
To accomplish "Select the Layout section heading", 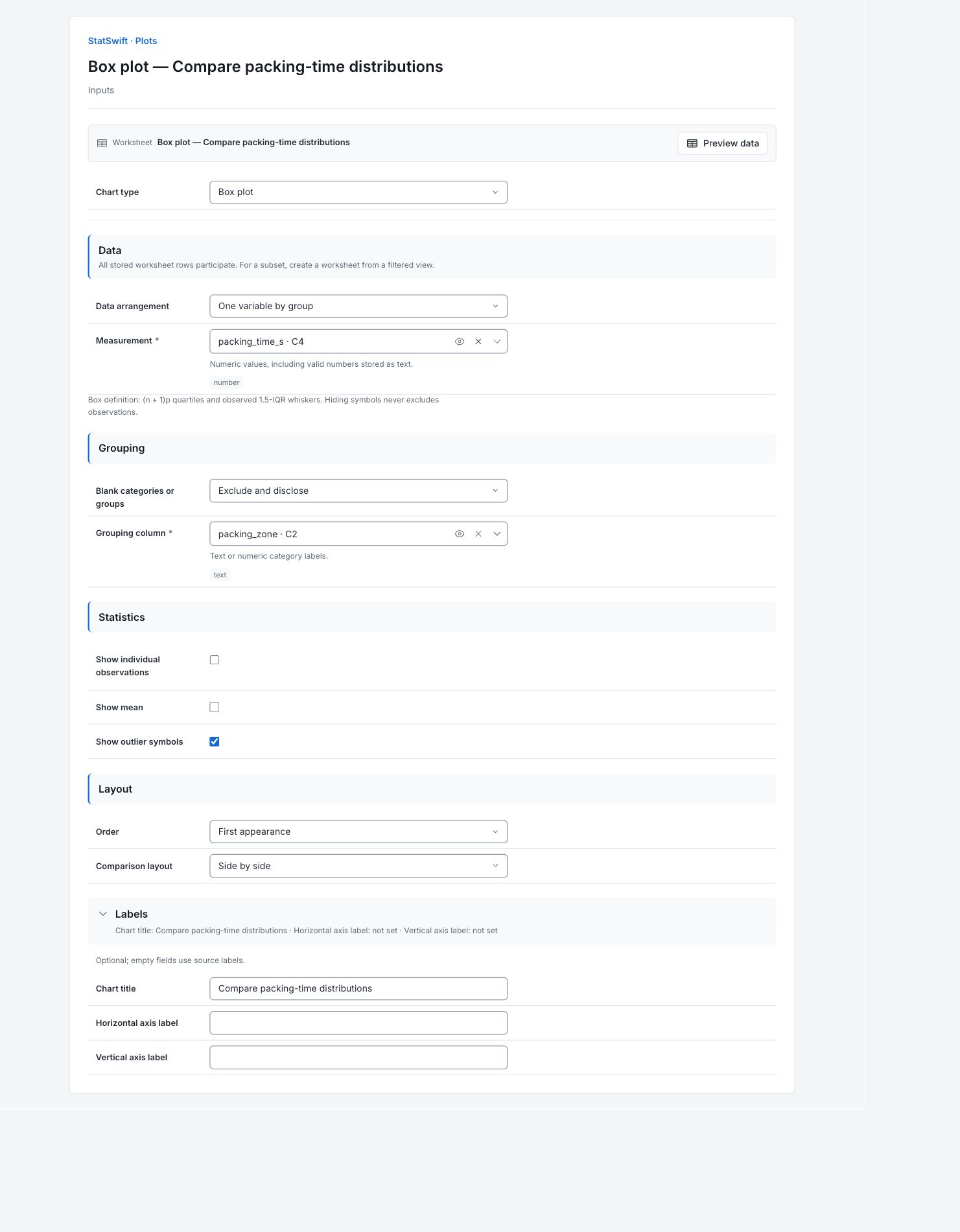I will tap(115, 789).
